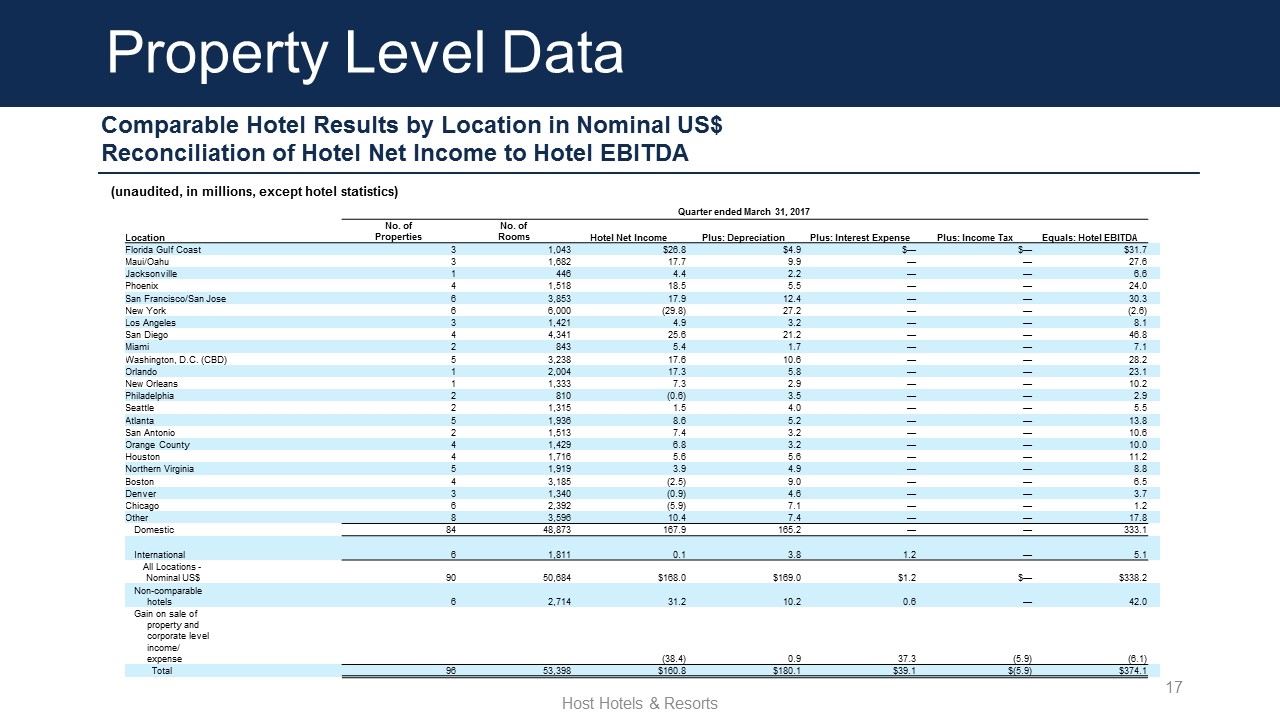This screenshot has height=720, width=1280.
Task: Click 'Quarter ended March 31, 2017' header
Action: tap(744, 212)
